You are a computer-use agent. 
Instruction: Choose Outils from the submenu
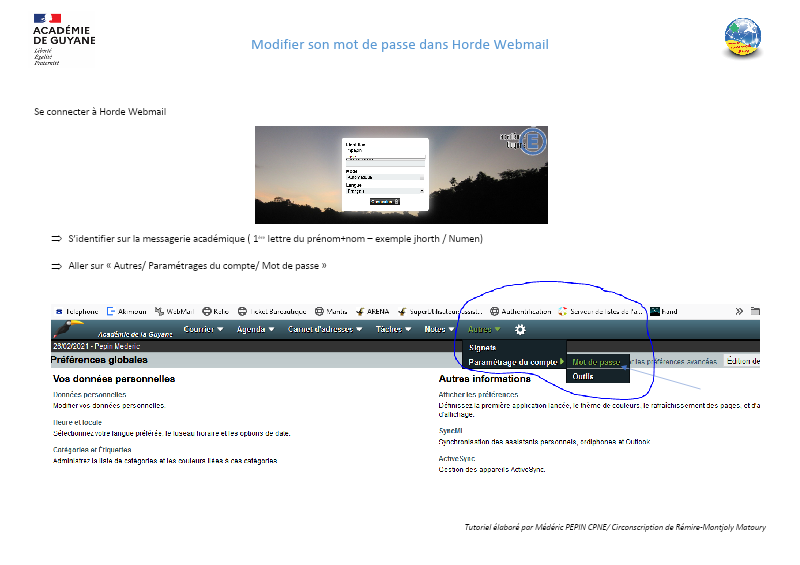[584, 376]
